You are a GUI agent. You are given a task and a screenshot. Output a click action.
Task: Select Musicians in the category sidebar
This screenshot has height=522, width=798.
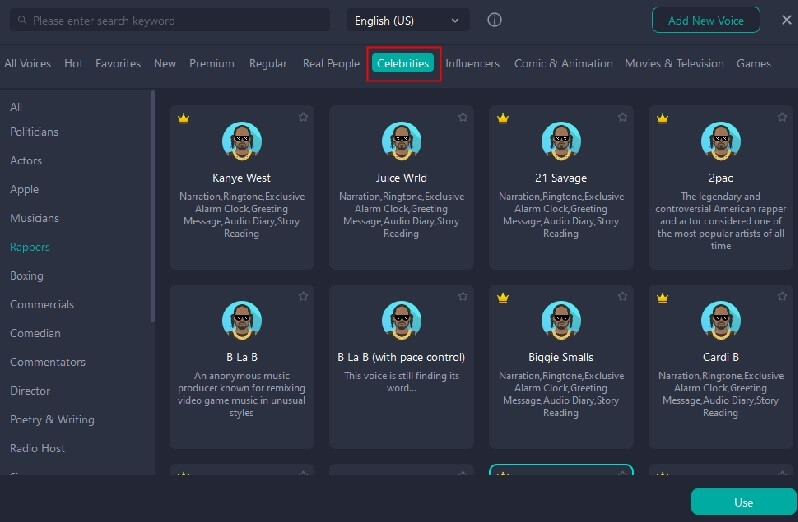click(x=34, y=218)
